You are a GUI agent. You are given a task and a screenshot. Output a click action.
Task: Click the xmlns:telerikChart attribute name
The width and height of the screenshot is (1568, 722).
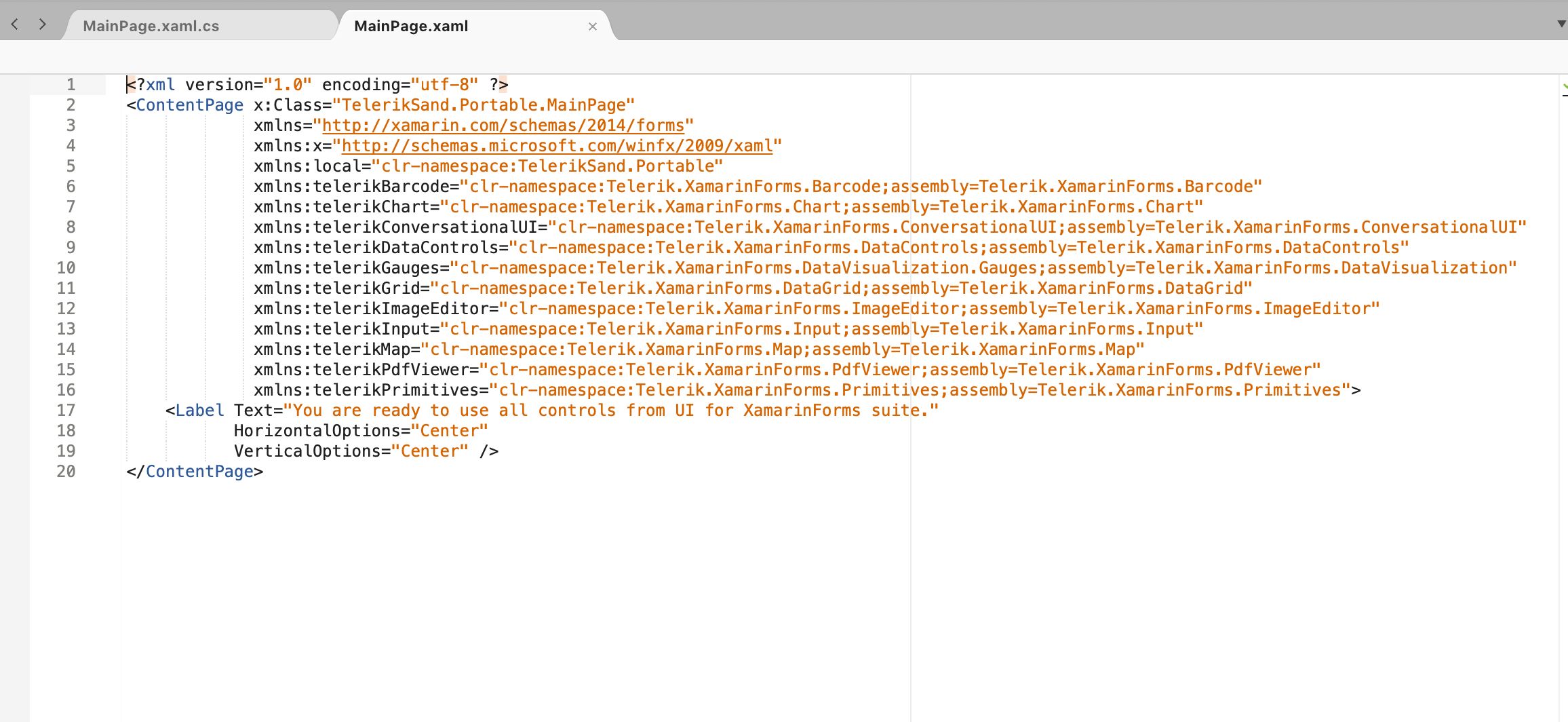(342, 207)
